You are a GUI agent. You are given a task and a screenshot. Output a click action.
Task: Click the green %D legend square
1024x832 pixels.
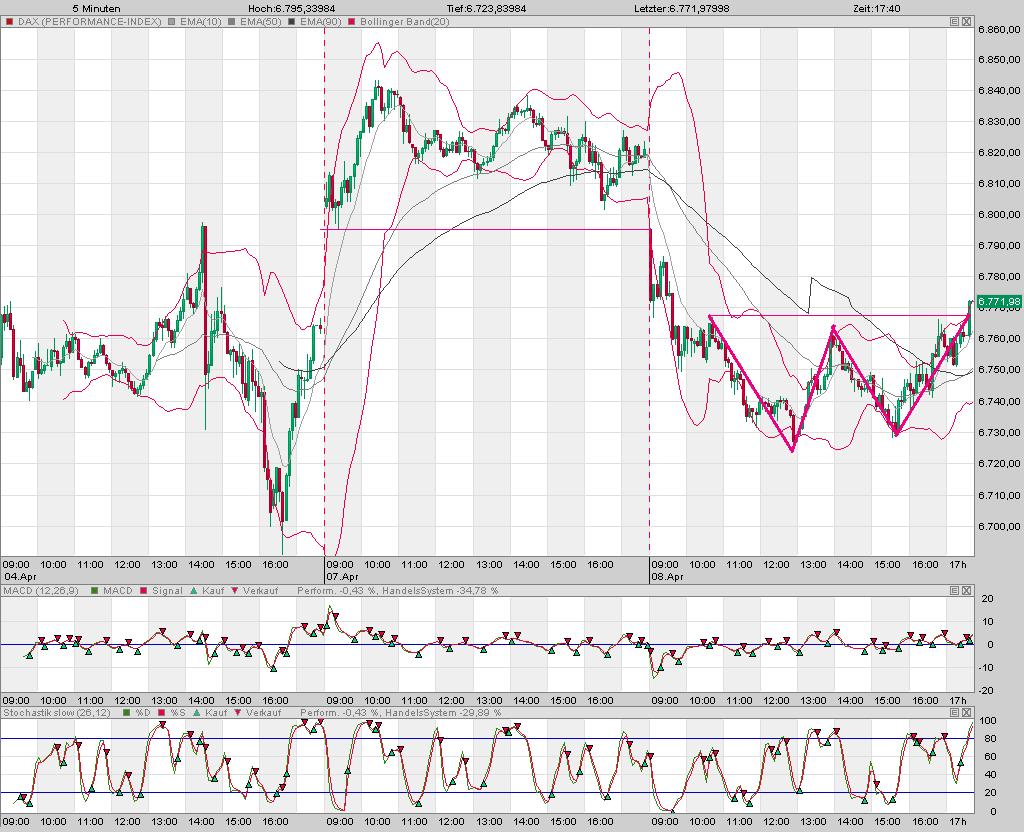coord(127,712)
